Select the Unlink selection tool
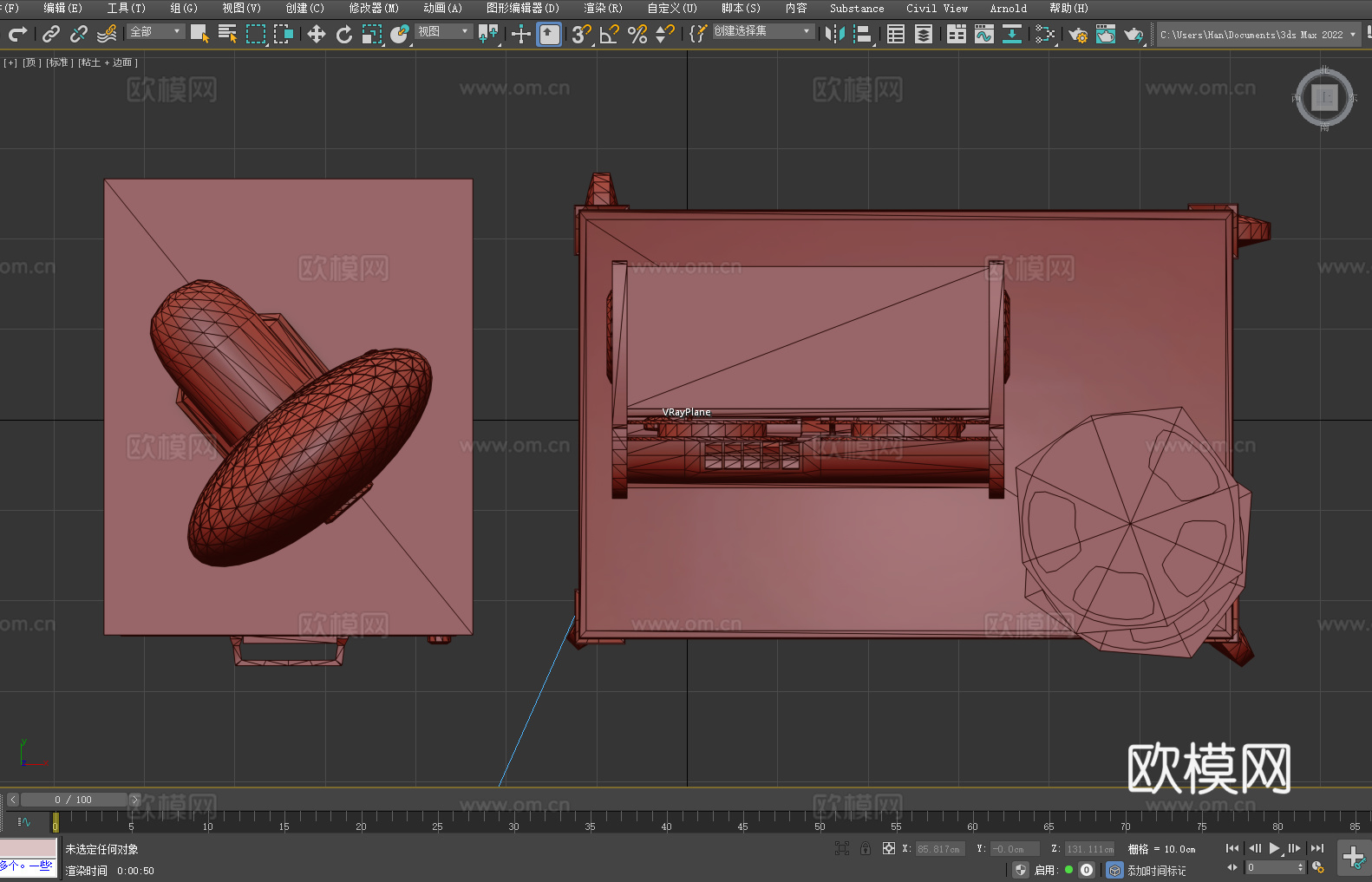The image size is (1372, 882). (79, 34)
